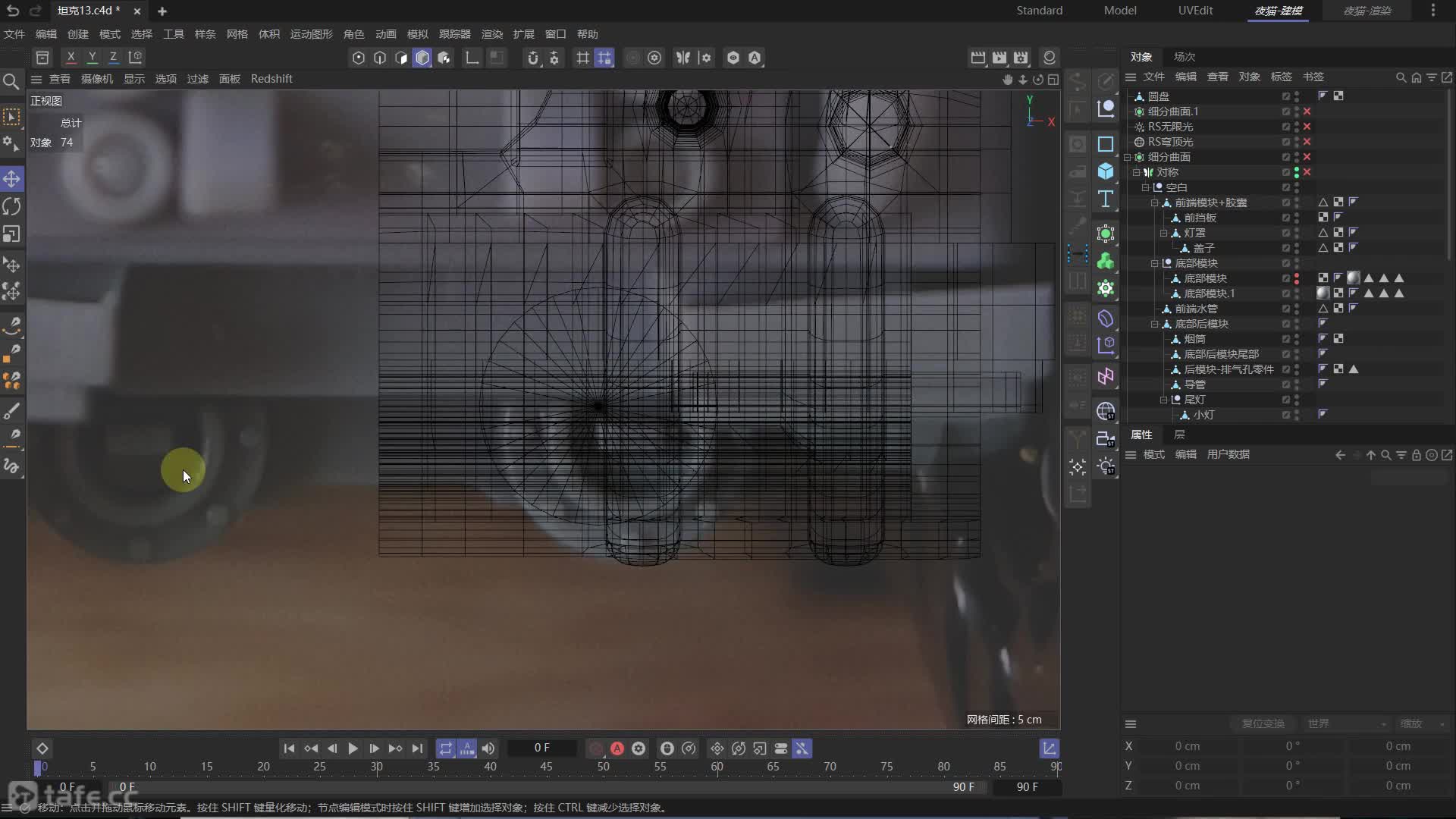Open the 用户数据 menu in attributes panel
Screen dimensions: 1456x819
[1228, 454]
